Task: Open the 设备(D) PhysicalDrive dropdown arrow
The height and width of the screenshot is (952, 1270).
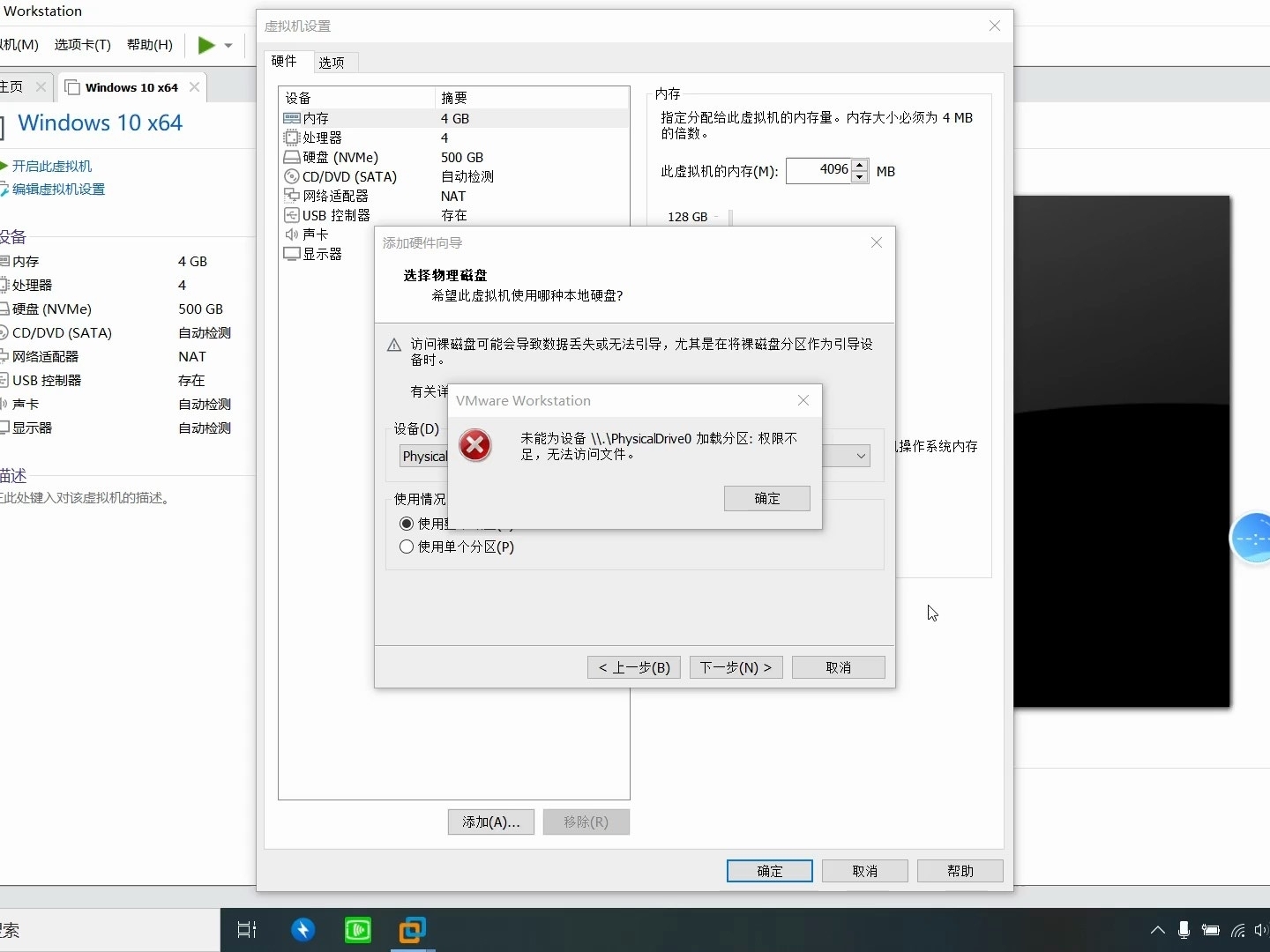Action: click(861, 456)
